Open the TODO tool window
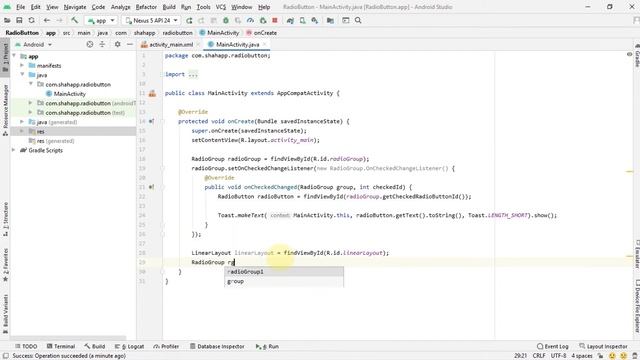The width and height of the screenshot is (640, 360). click(26, 346)
